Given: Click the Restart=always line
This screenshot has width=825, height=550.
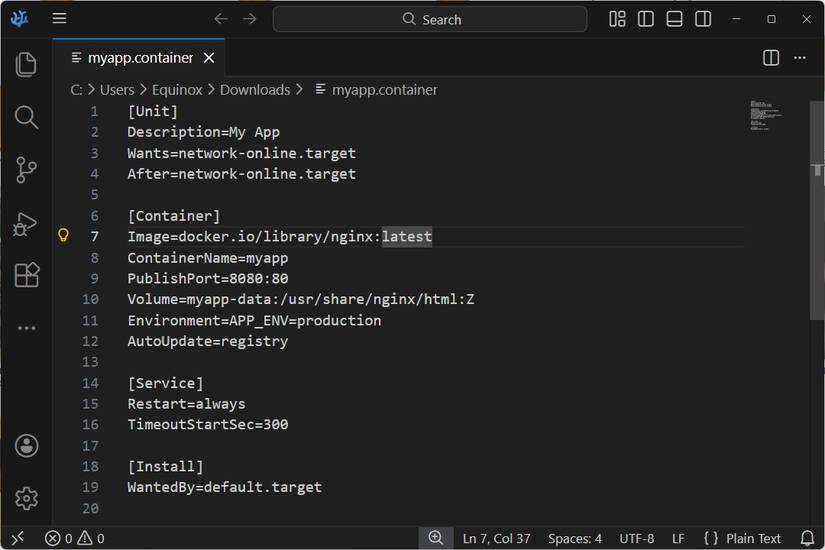Looking at the screenshot, I should point(186,404).
